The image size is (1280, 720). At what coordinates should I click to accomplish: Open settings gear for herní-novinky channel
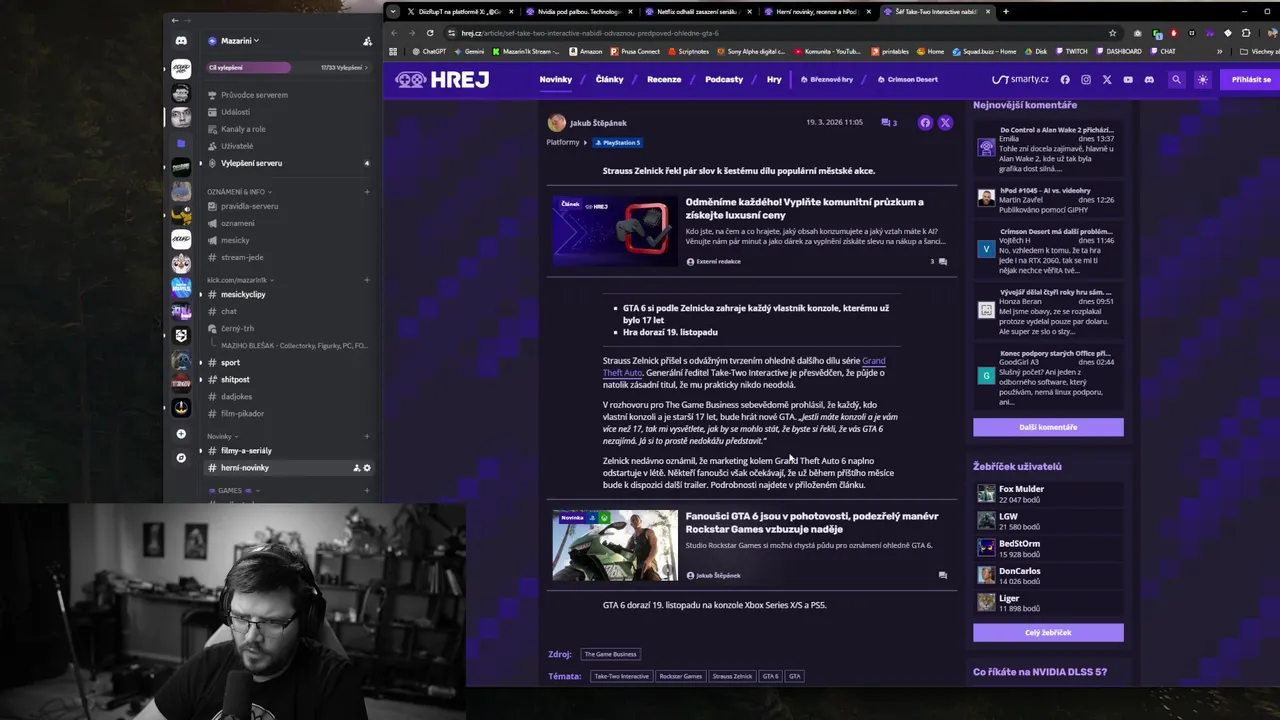click(x=367, y=468)
